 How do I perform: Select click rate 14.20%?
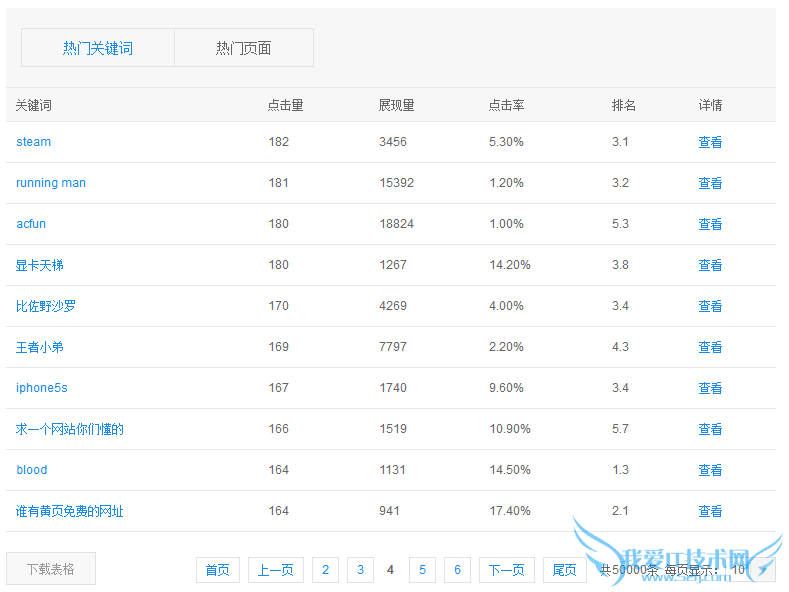point(510,265)
